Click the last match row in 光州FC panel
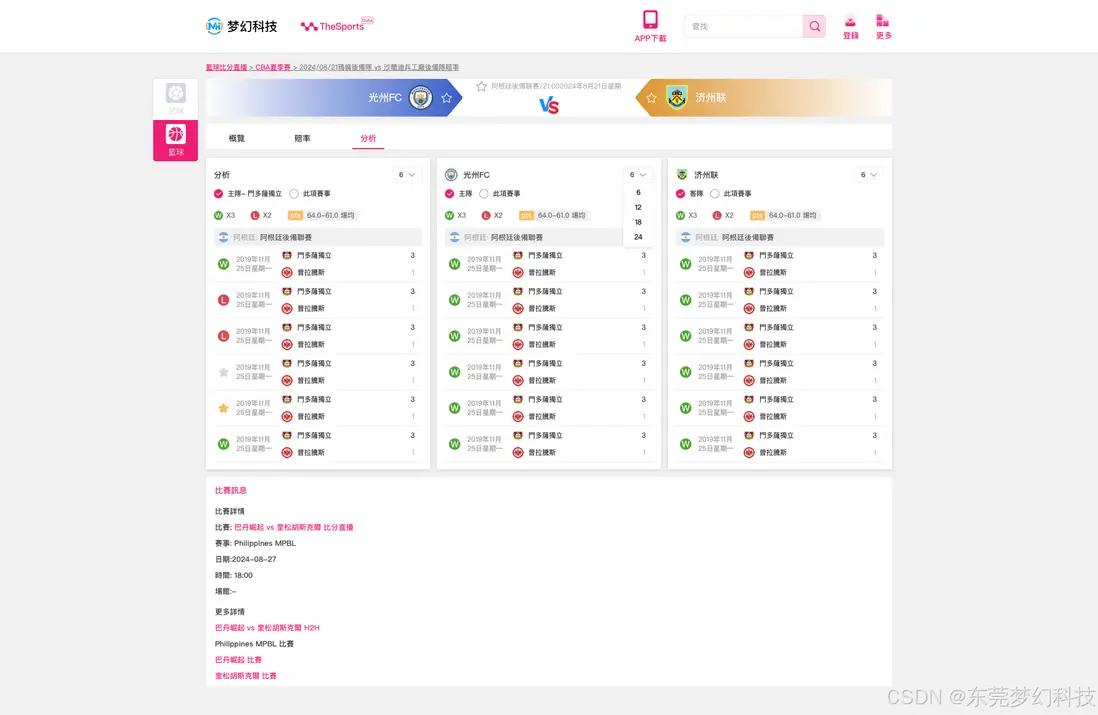This screenshot has width=1098, height=715. pyautogui.click(x=548, y=444)
